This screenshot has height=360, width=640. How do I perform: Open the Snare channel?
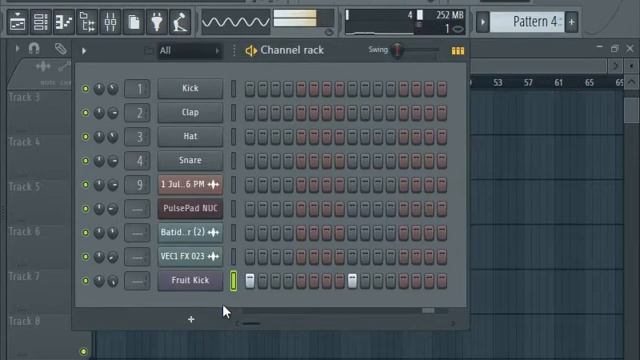[x=190, y=161]
